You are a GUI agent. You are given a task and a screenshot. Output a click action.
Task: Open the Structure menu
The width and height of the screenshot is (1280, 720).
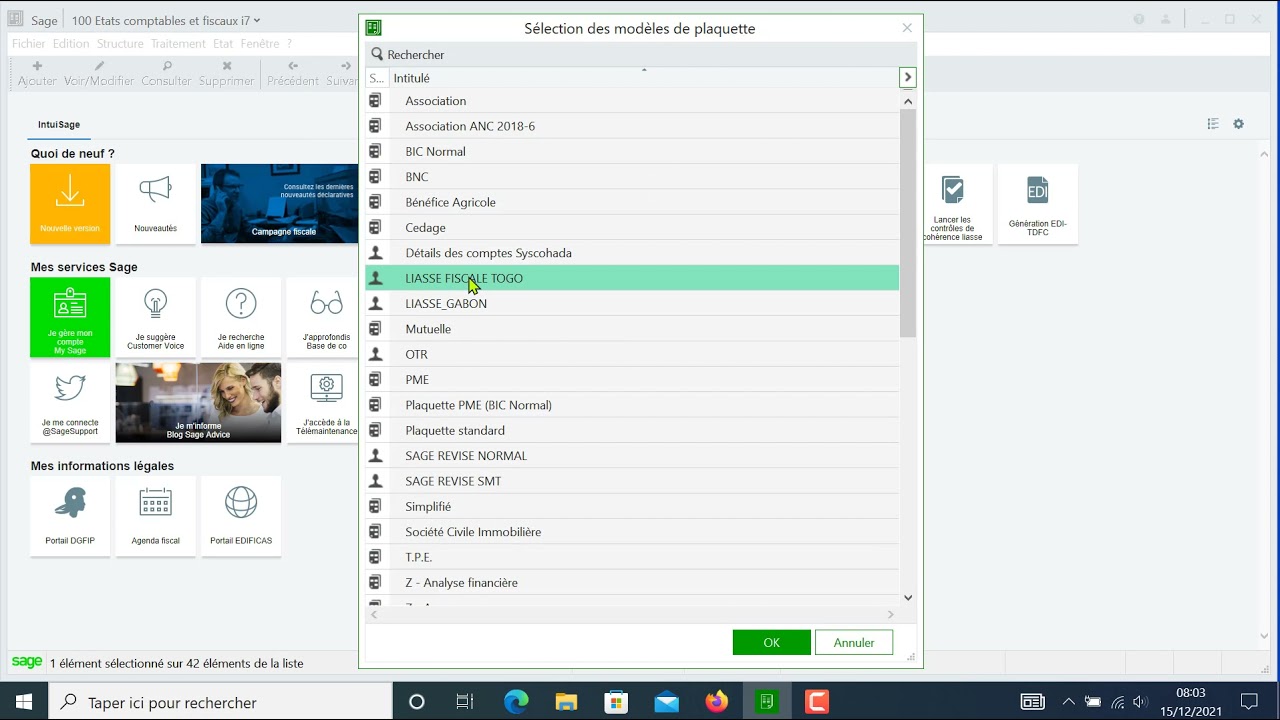[120, 44]
